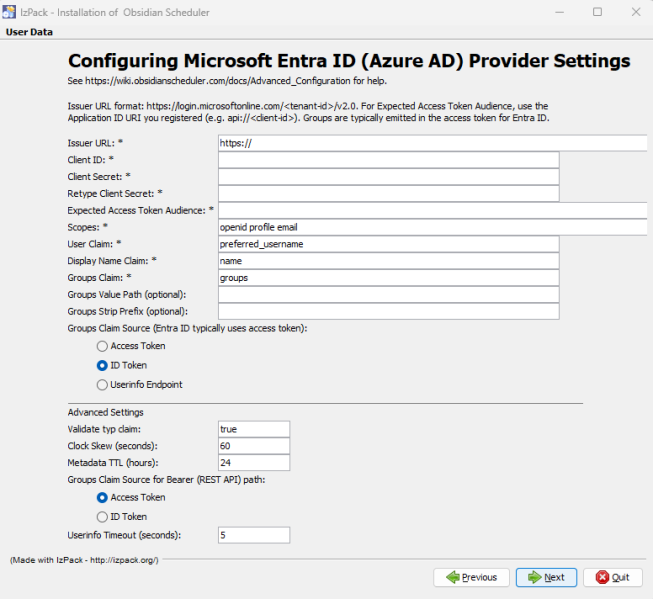Viewport: 653px width, 599px height.
Task: Close the IzPack installer window
Action: (x=636, y=12)
